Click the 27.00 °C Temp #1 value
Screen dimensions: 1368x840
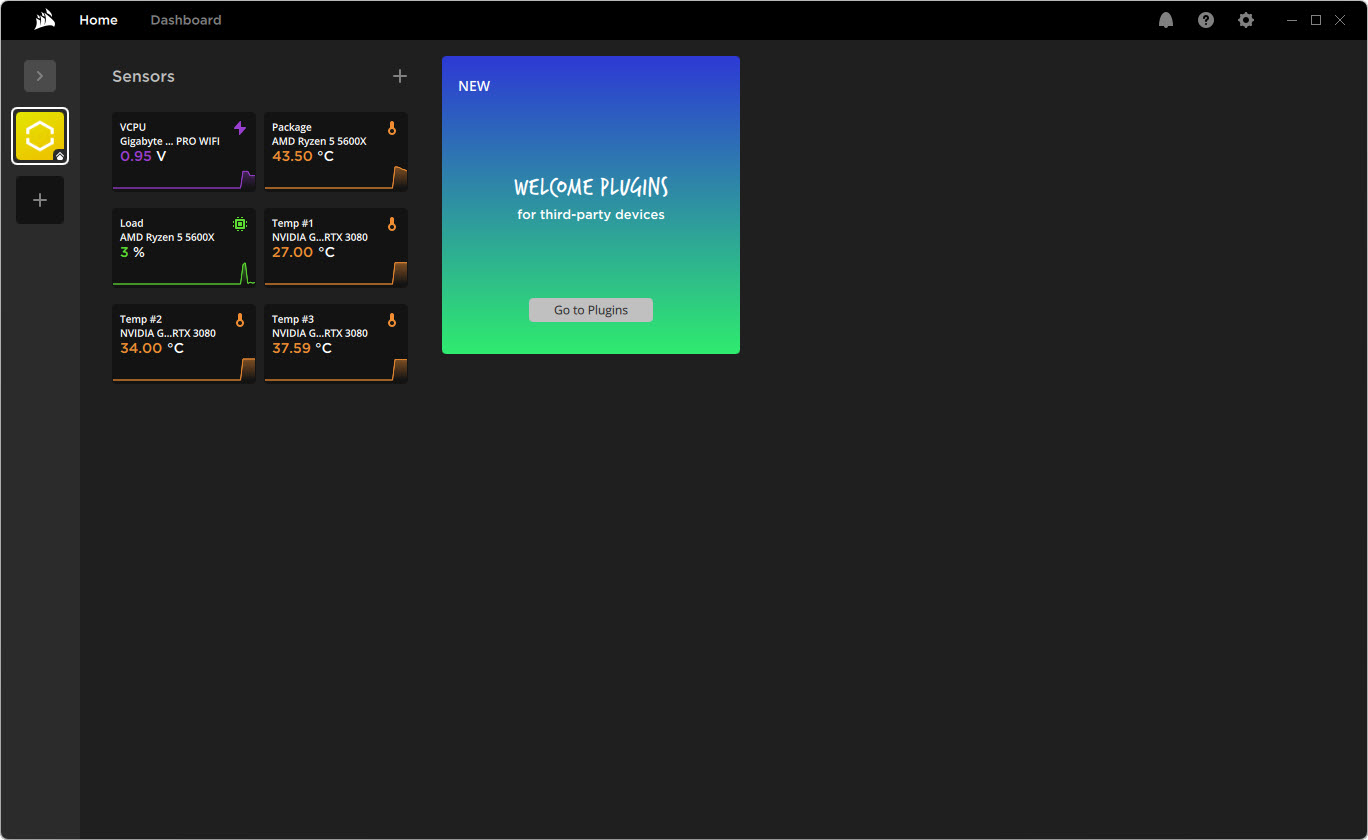pos(303,253)
